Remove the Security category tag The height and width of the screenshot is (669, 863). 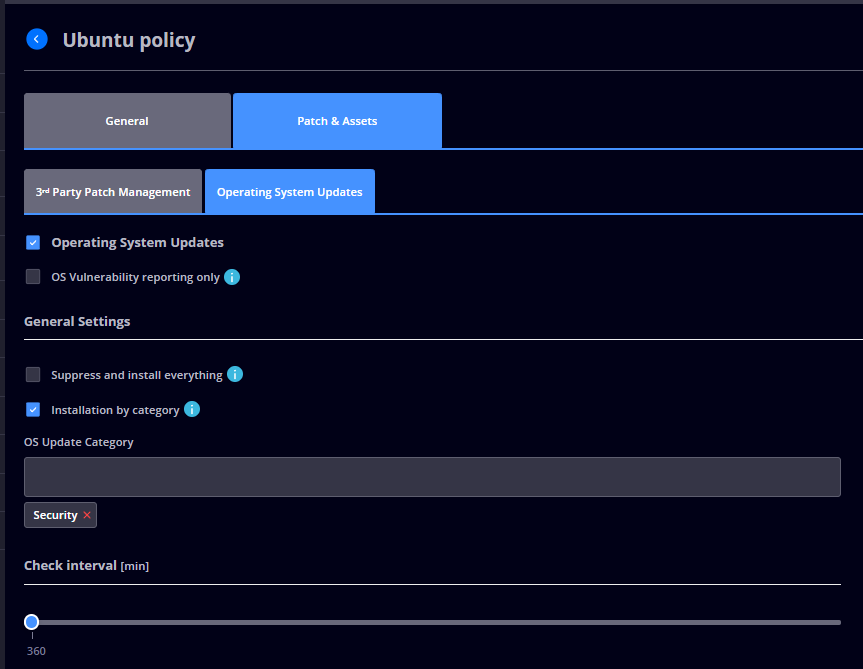point(87,515)
